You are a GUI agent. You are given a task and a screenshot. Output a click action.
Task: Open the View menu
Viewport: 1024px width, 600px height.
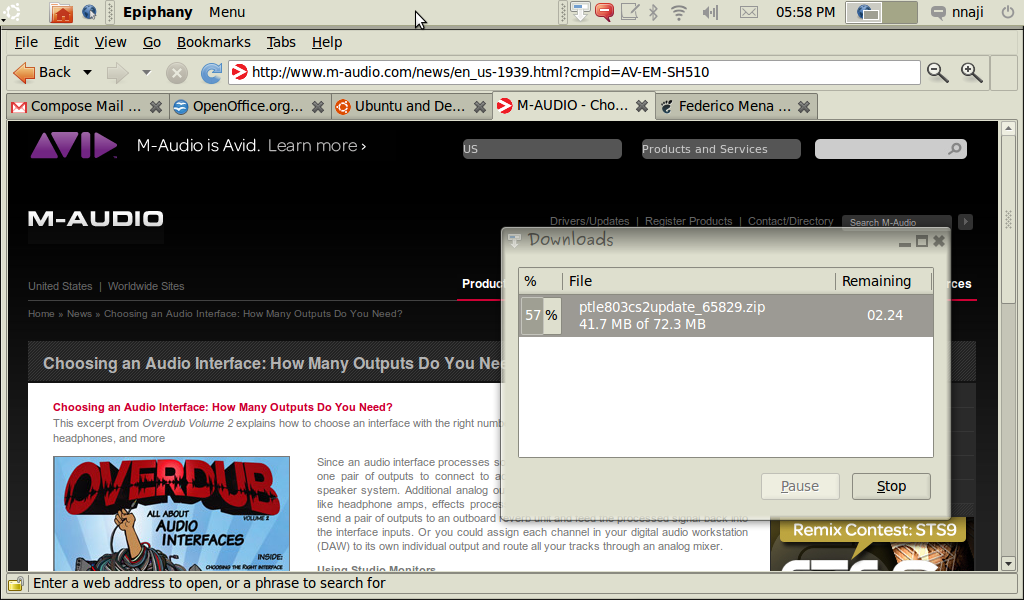[110, 42]
